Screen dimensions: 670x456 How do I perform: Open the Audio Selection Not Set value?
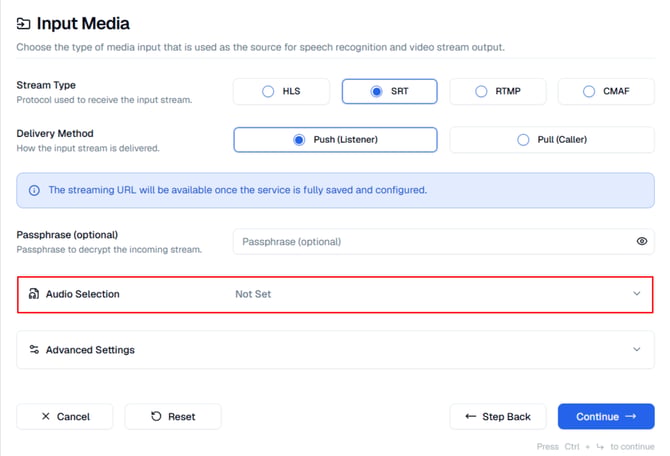(253, 294)
